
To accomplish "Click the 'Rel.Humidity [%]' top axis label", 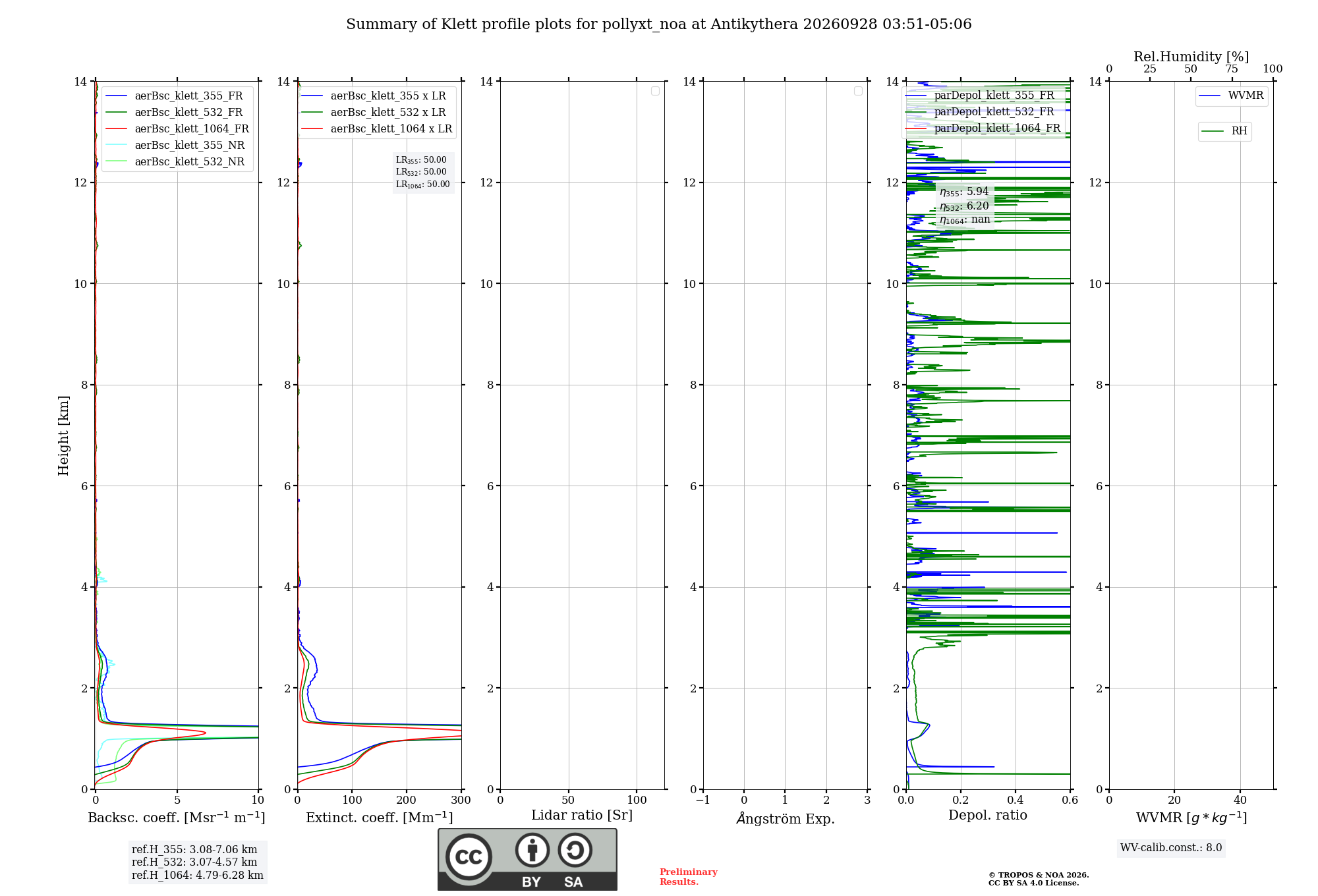I will [1191, 57].
